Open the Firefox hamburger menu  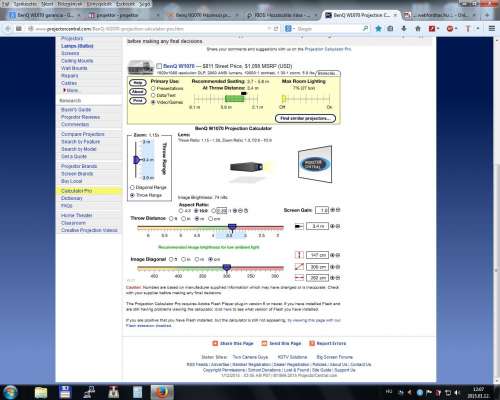[492, 29]
